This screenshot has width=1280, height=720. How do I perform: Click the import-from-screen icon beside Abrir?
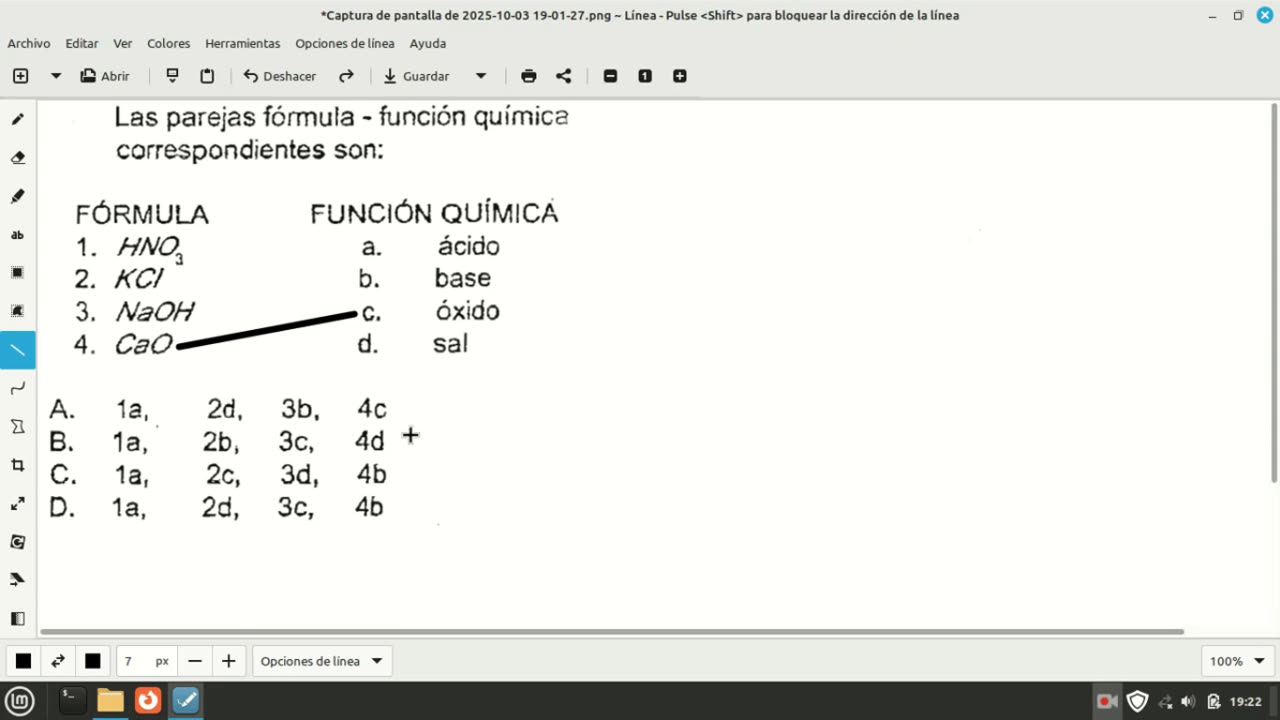[x=172, y=76]
